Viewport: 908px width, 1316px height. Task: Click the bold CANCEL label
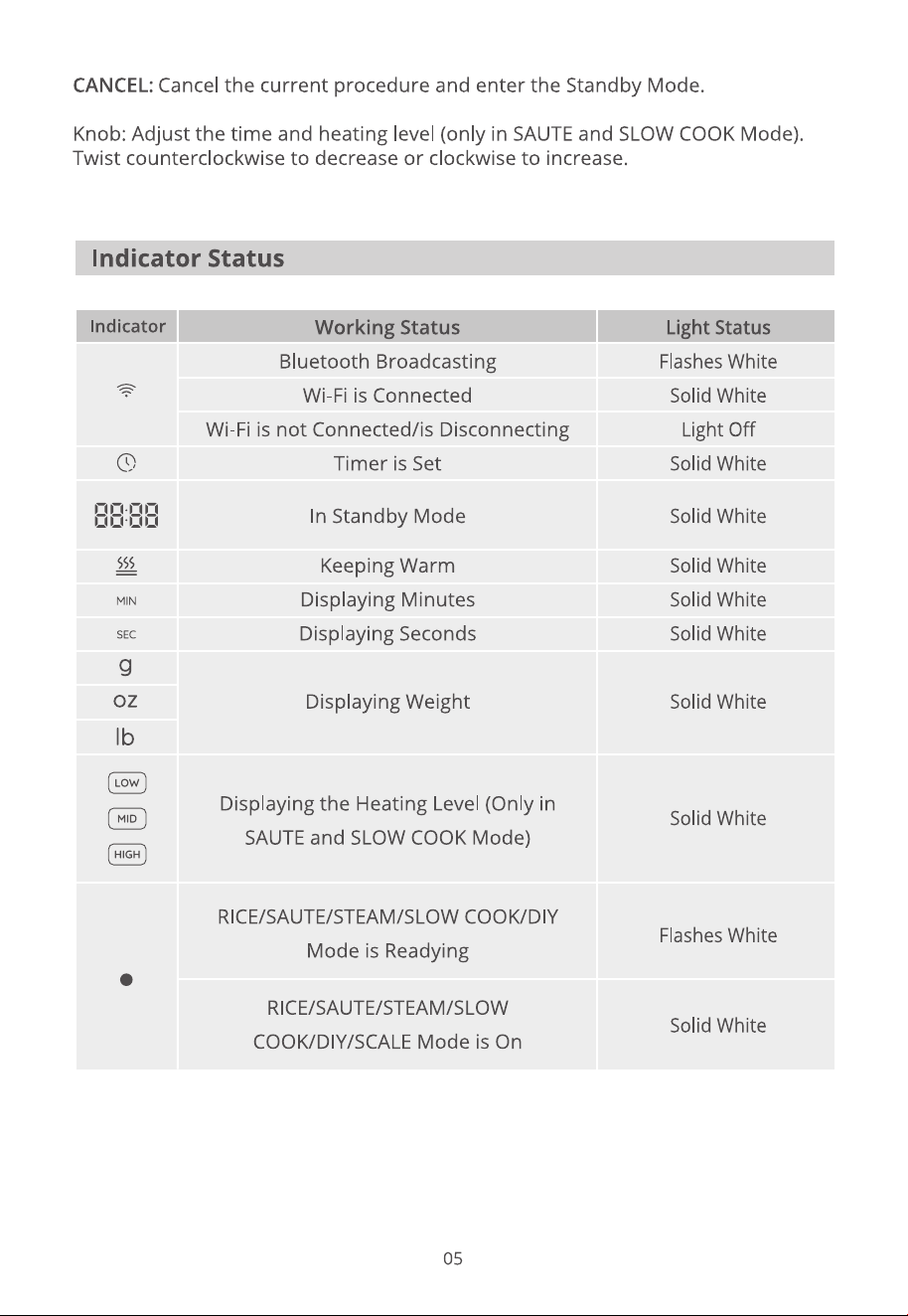113,85
